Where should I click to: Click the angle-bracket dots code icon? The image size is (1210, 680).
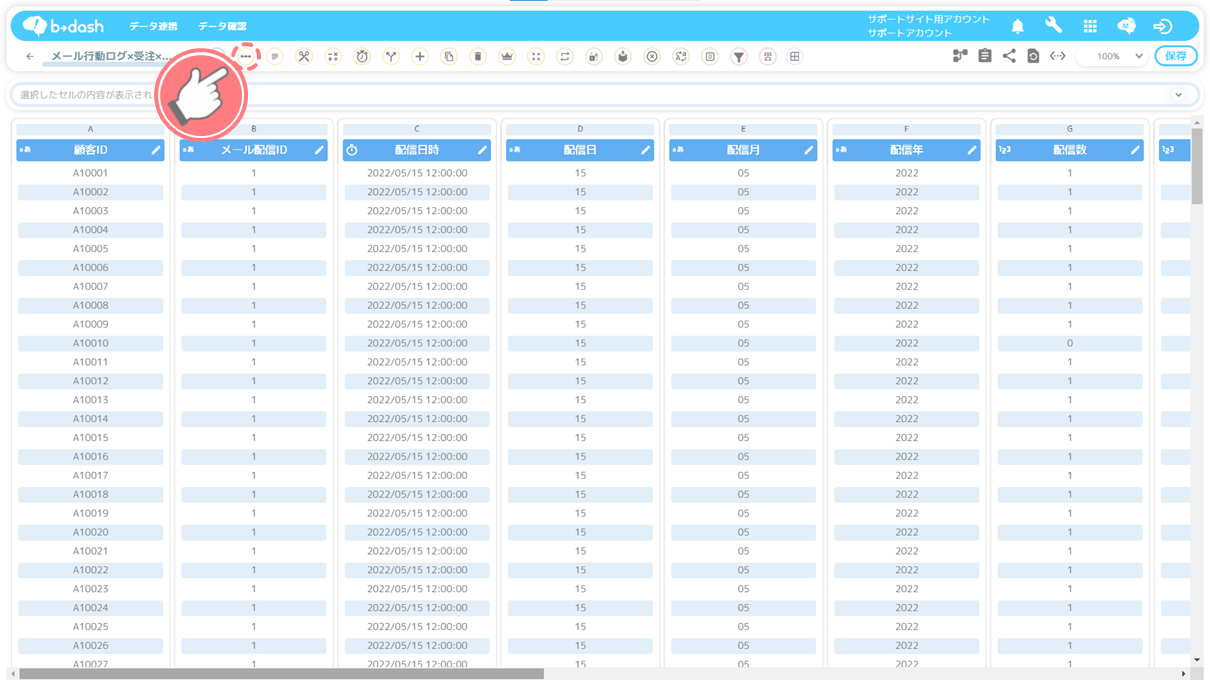[1058, 56]
